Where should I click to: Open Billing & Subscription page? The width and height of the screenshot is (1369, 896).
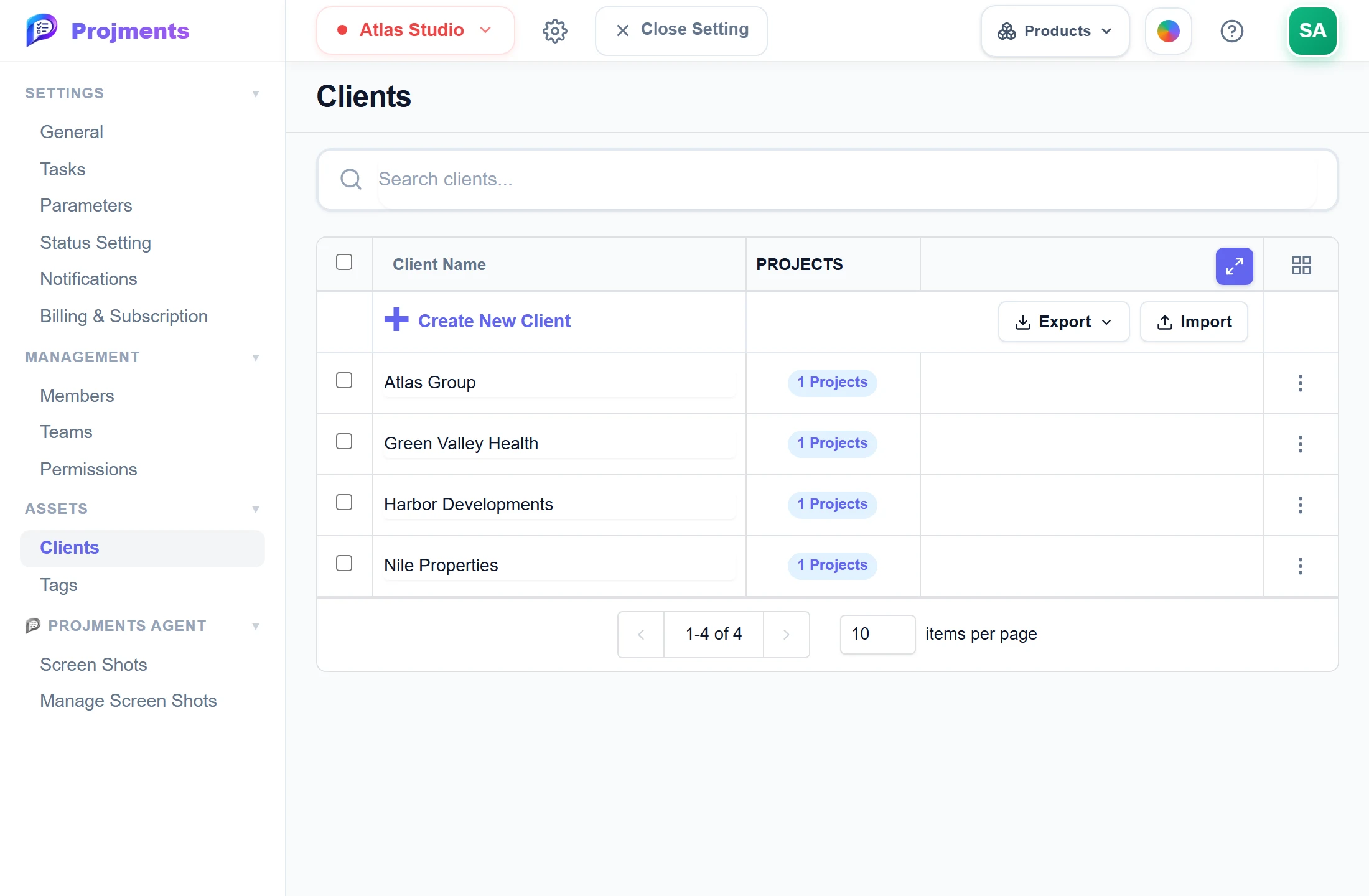tap(124, 316)
